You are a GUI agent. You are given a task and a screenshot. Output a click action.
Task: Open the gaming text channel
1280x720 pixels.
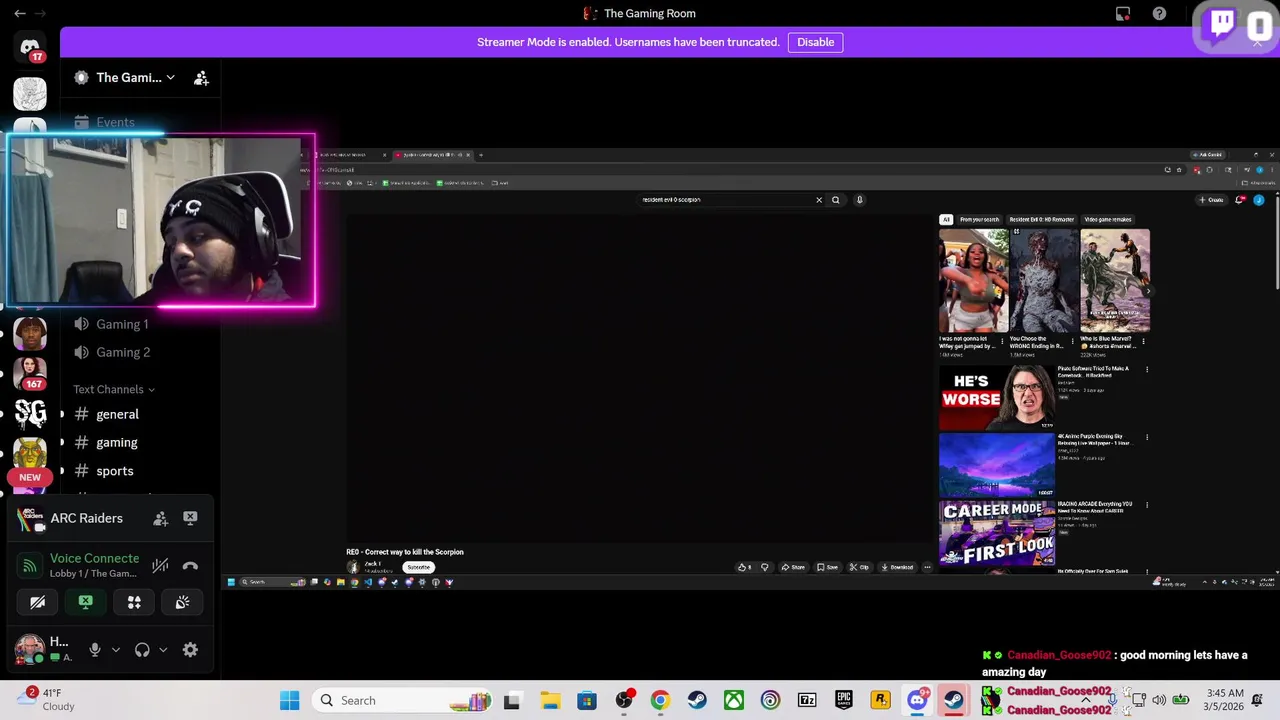pos(117,442)
